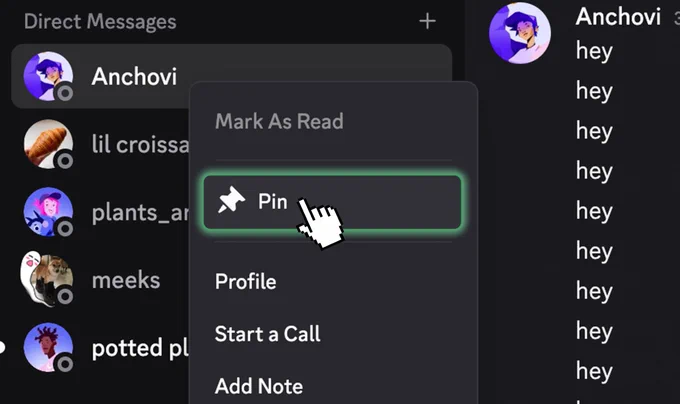Viewport: 680px width, 404px height.
Task: Open Profile from the context menu
Action: (245, 282)
